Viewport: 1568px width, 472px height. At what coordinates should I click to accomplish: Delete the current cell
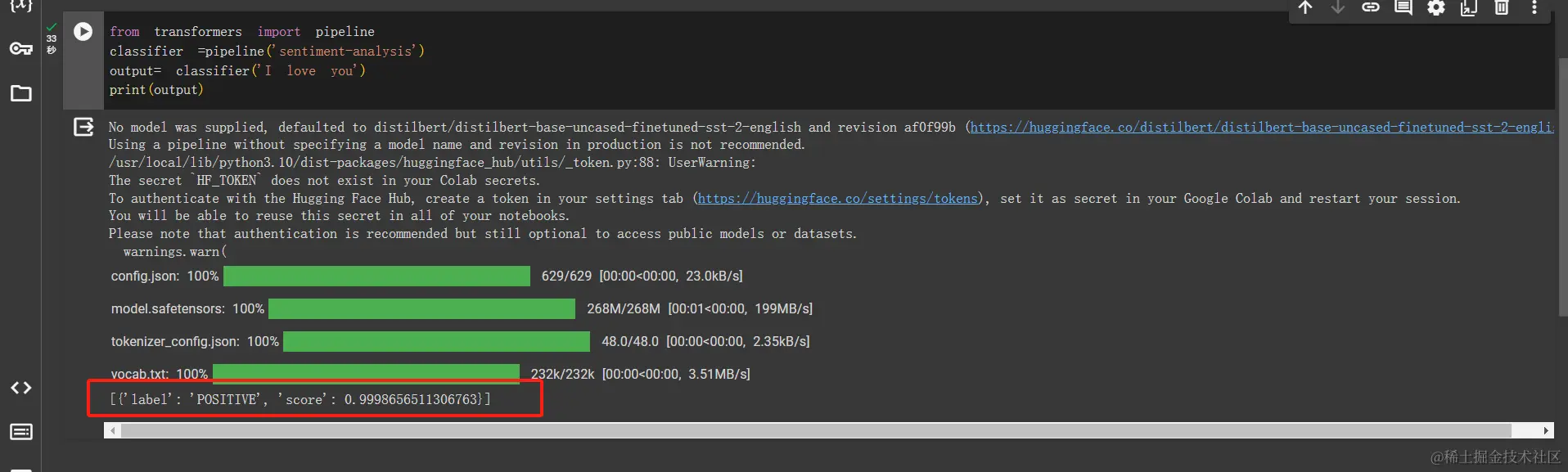1502,8
